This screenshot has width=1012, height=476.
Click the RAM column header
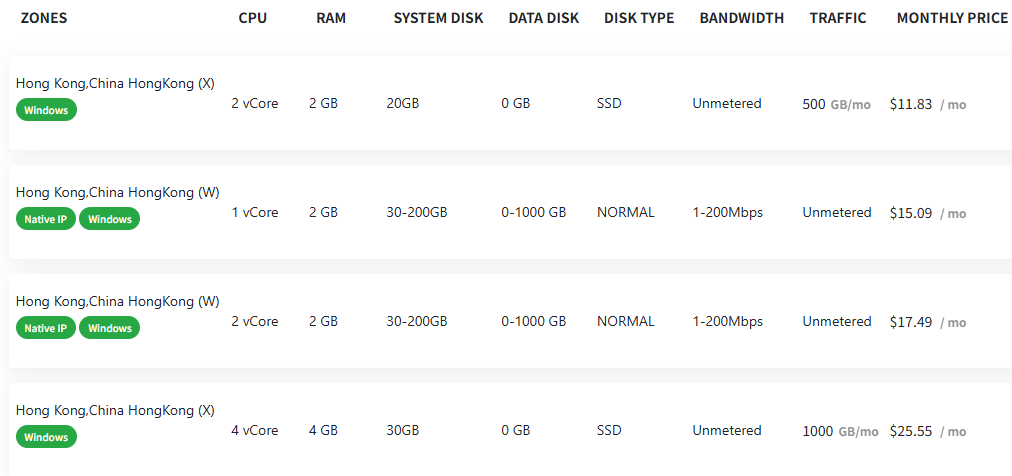(331, 18)
